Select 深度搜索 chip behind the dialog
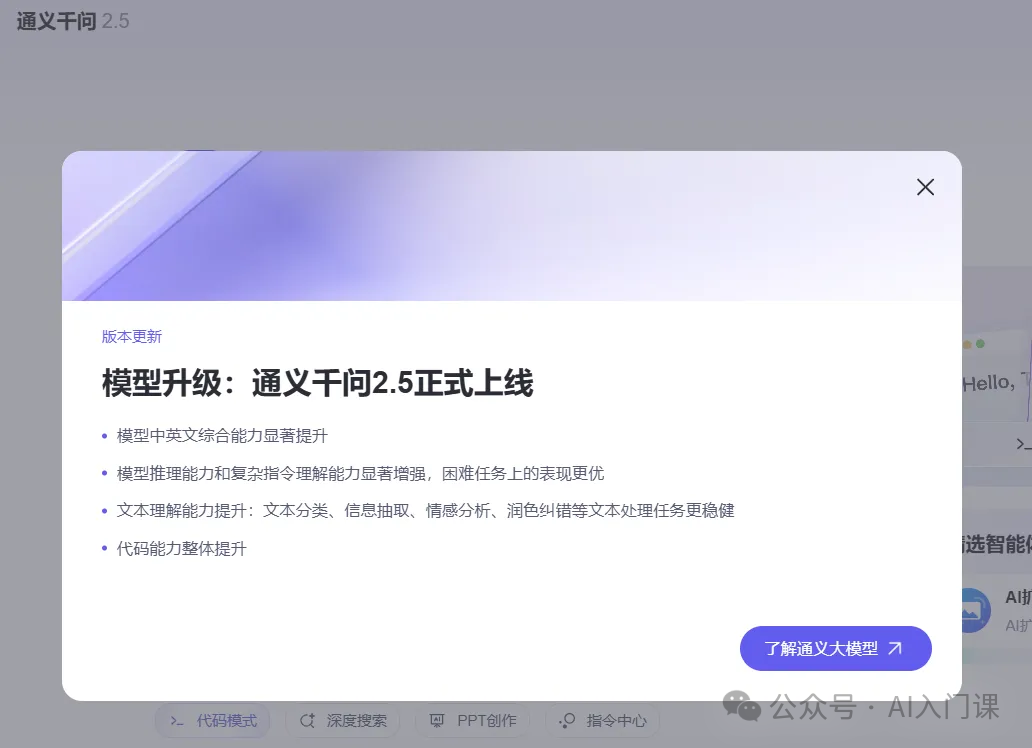This screenshot has width=1032, height=748. 343,721
